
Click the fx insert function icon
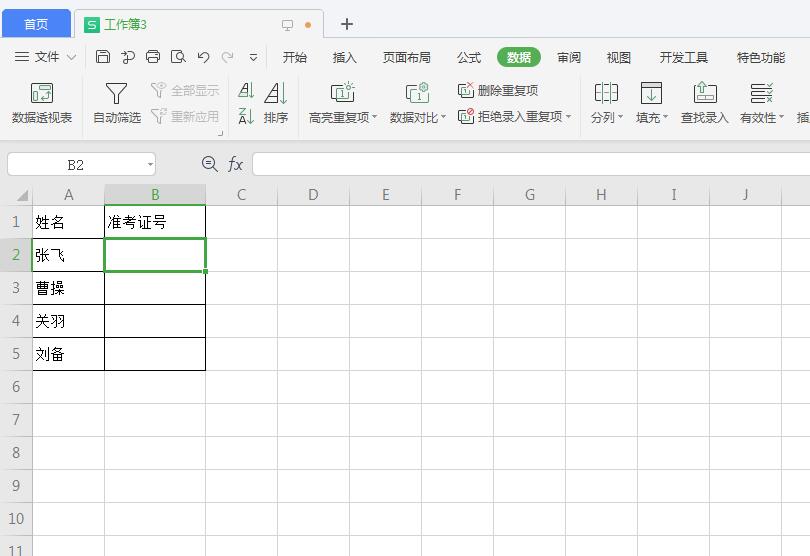coord(236,164)
